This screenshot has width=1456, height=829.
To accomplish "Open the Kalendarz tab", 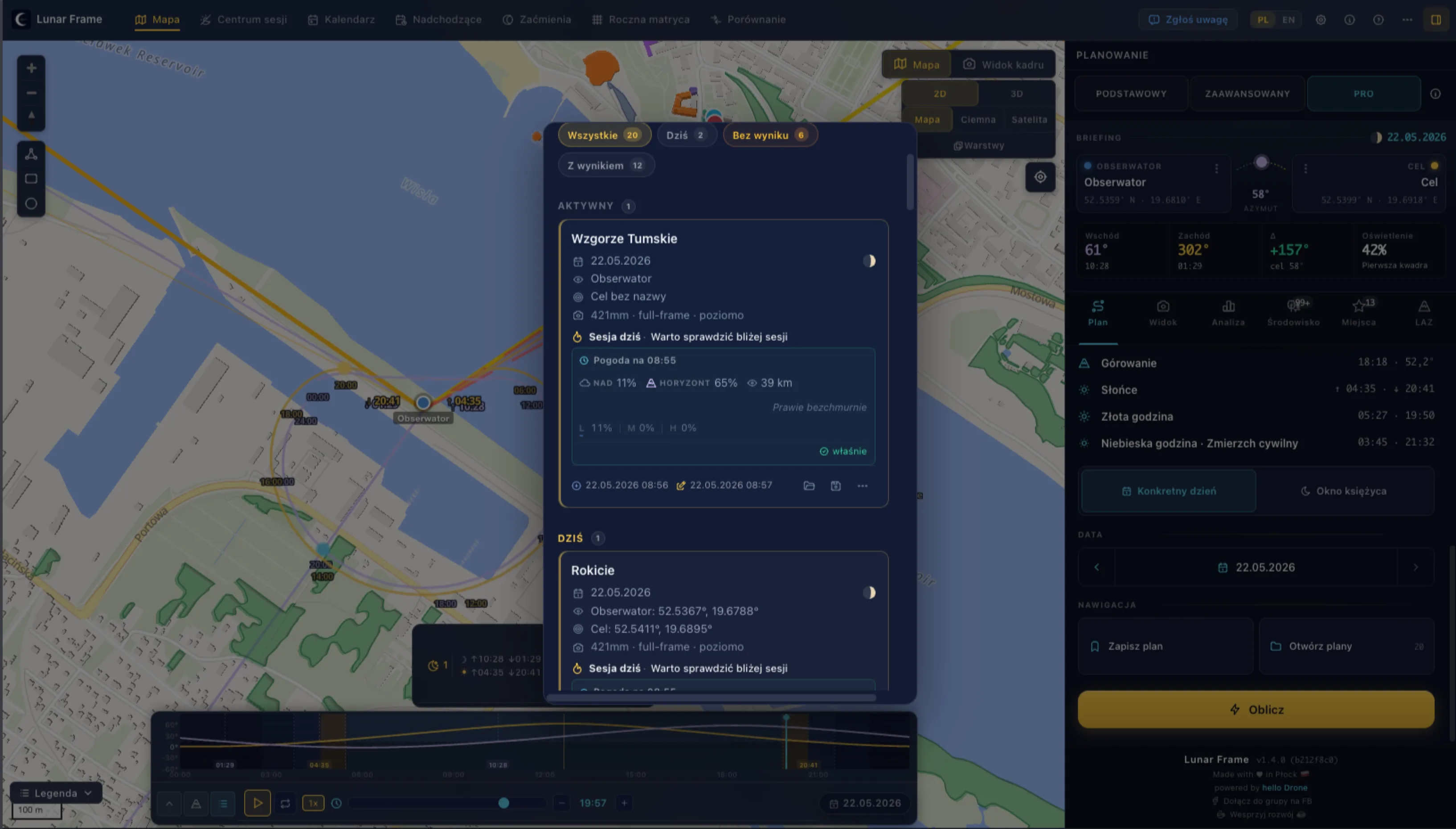I will click(x=341, y=20).
